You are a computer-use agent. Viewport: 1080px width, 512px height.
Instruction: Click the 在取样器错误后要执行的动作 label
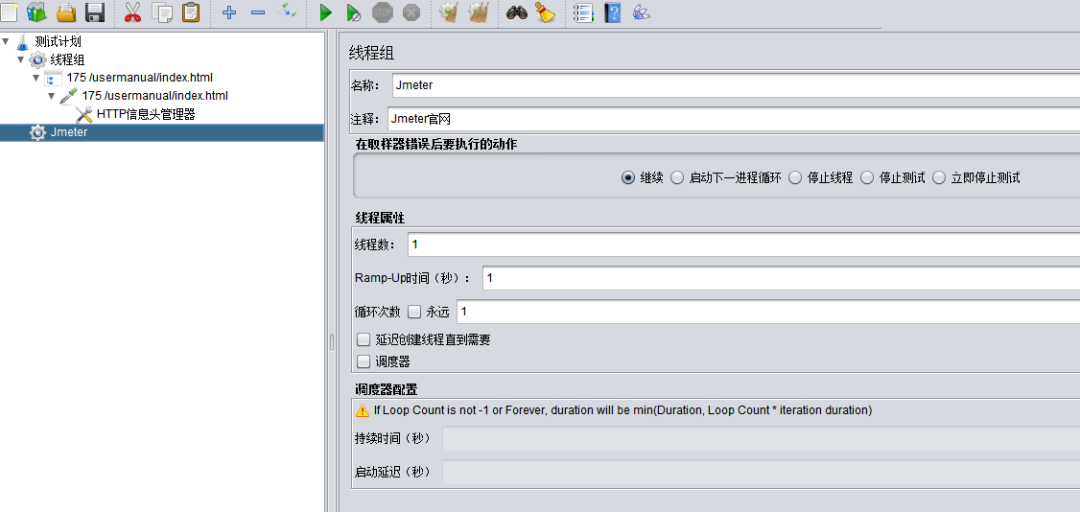pos(436,144)
